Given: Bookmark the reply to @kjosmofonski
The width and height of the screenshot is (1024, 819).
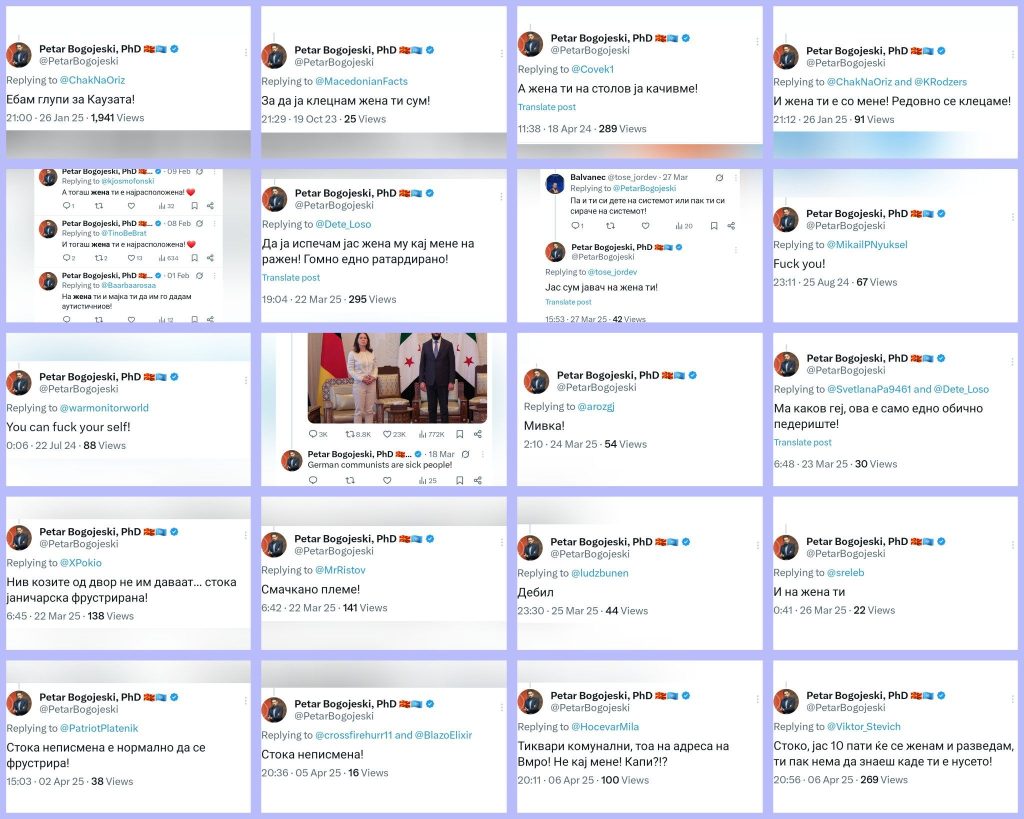Looking at the screenshot, I should (195, 205).
